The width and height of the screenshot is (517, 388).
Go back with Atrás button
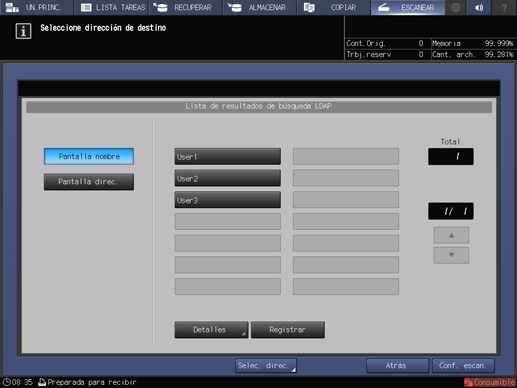click(x=397, y=366)
